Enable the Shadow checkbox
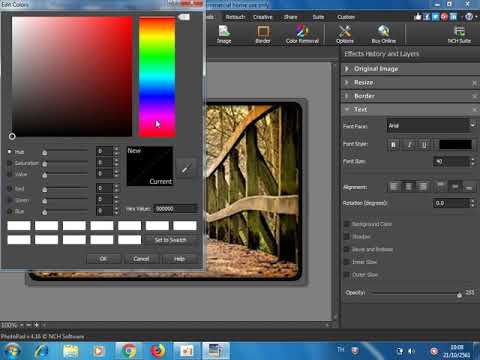The width and height of the screenshot is (480, 360). tap(347, 237)
